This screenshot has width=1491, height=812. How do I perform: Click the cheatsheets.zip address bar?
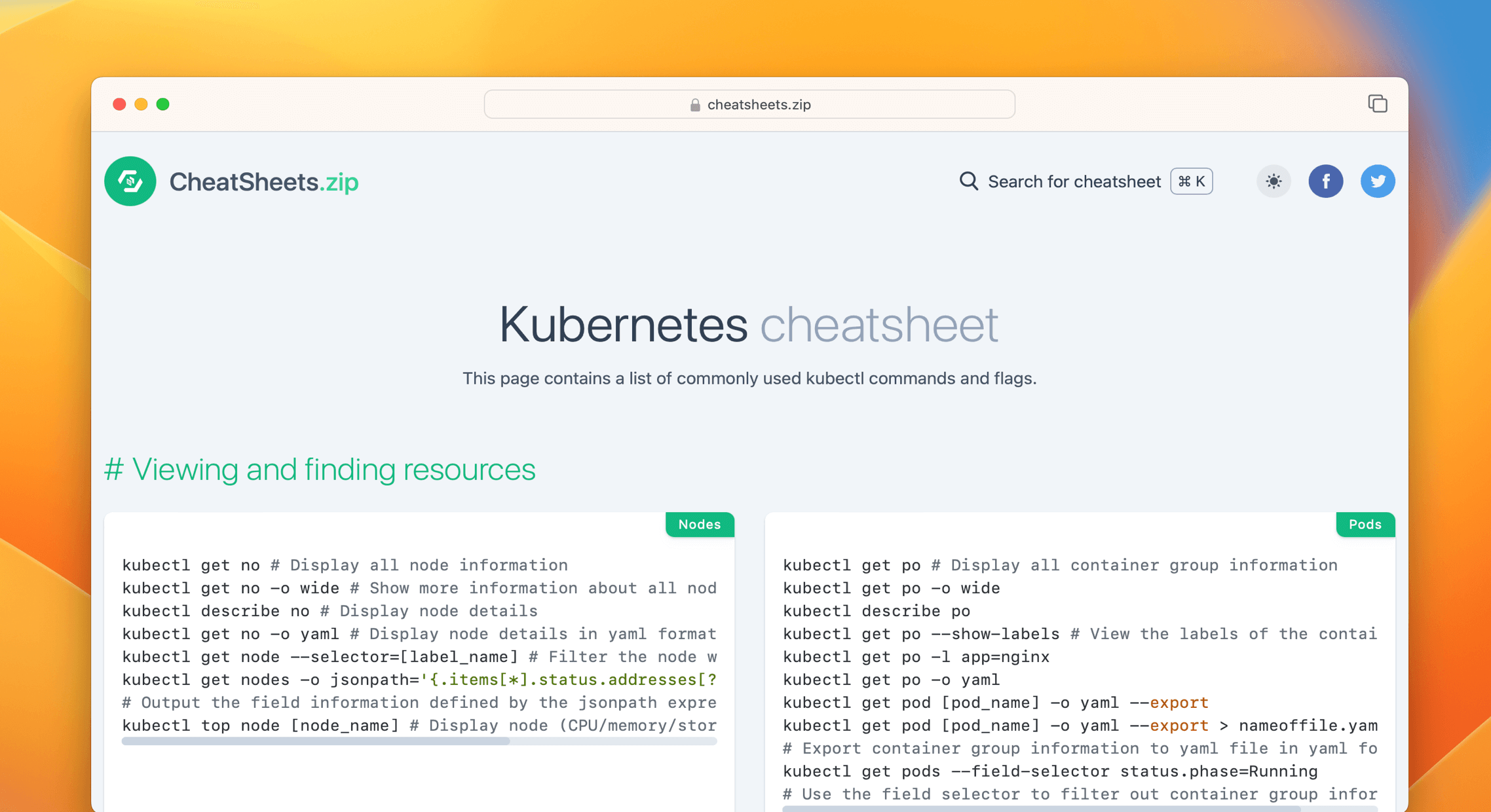pyautogui.click(x=749, y=104)
